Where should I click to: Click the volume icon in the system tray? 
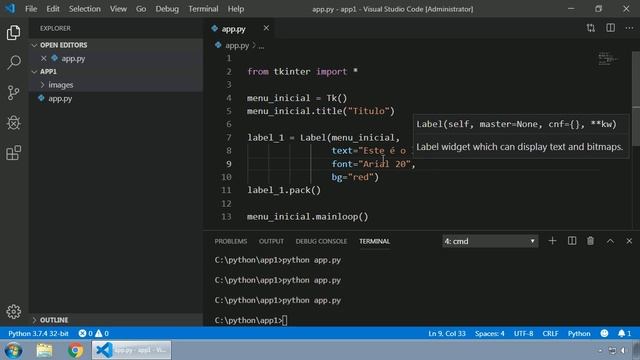point(623,350)
